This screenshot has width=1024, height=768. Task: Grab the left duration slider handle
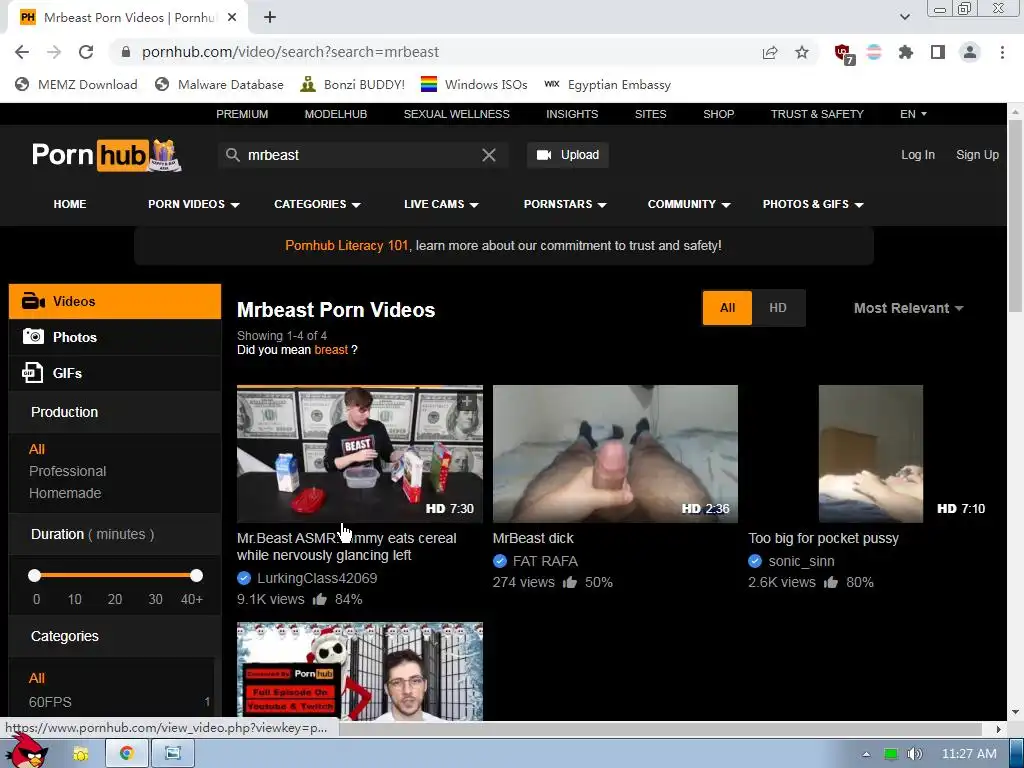point(35,575)
